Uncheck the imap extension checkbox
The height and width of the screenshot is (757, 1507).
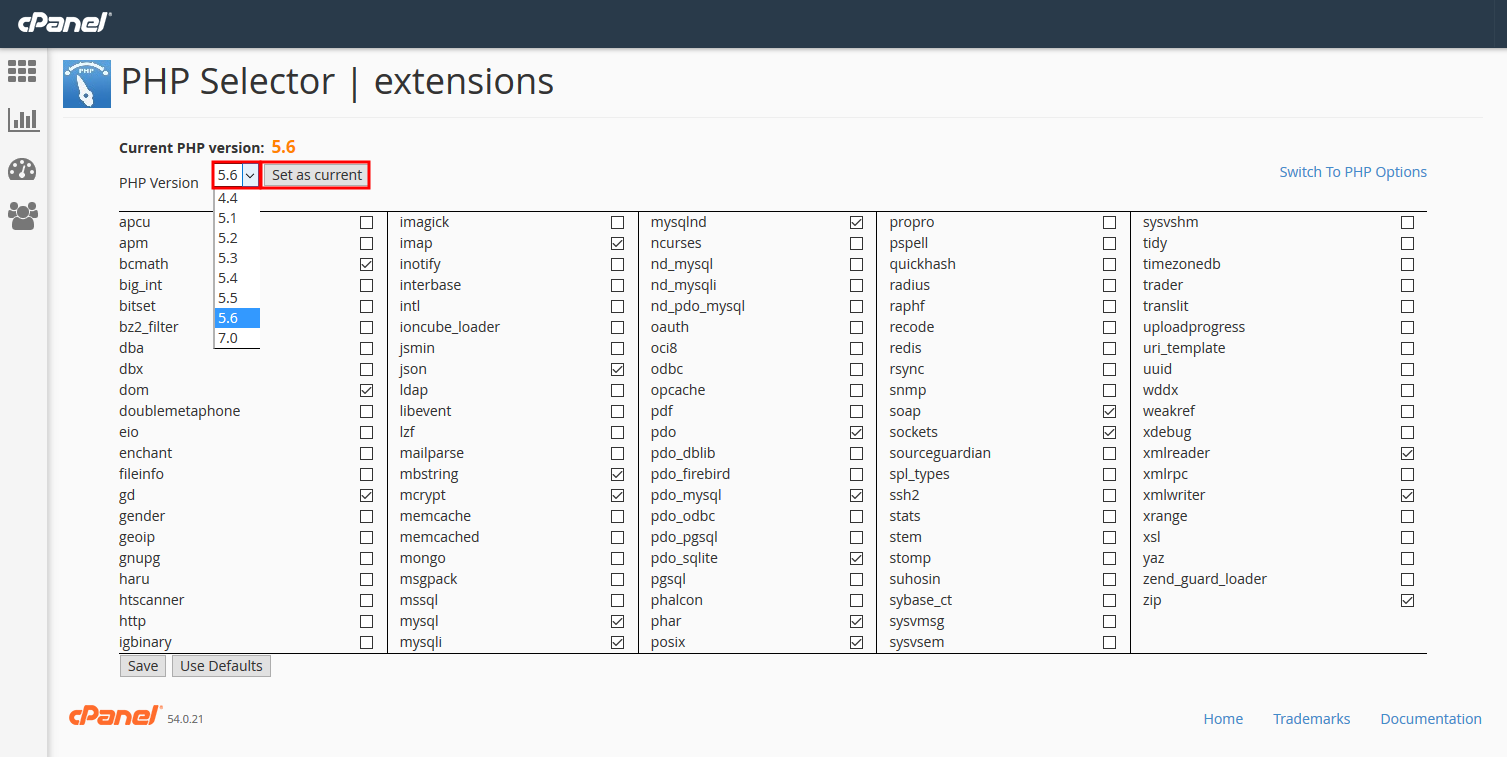(617, 243)
